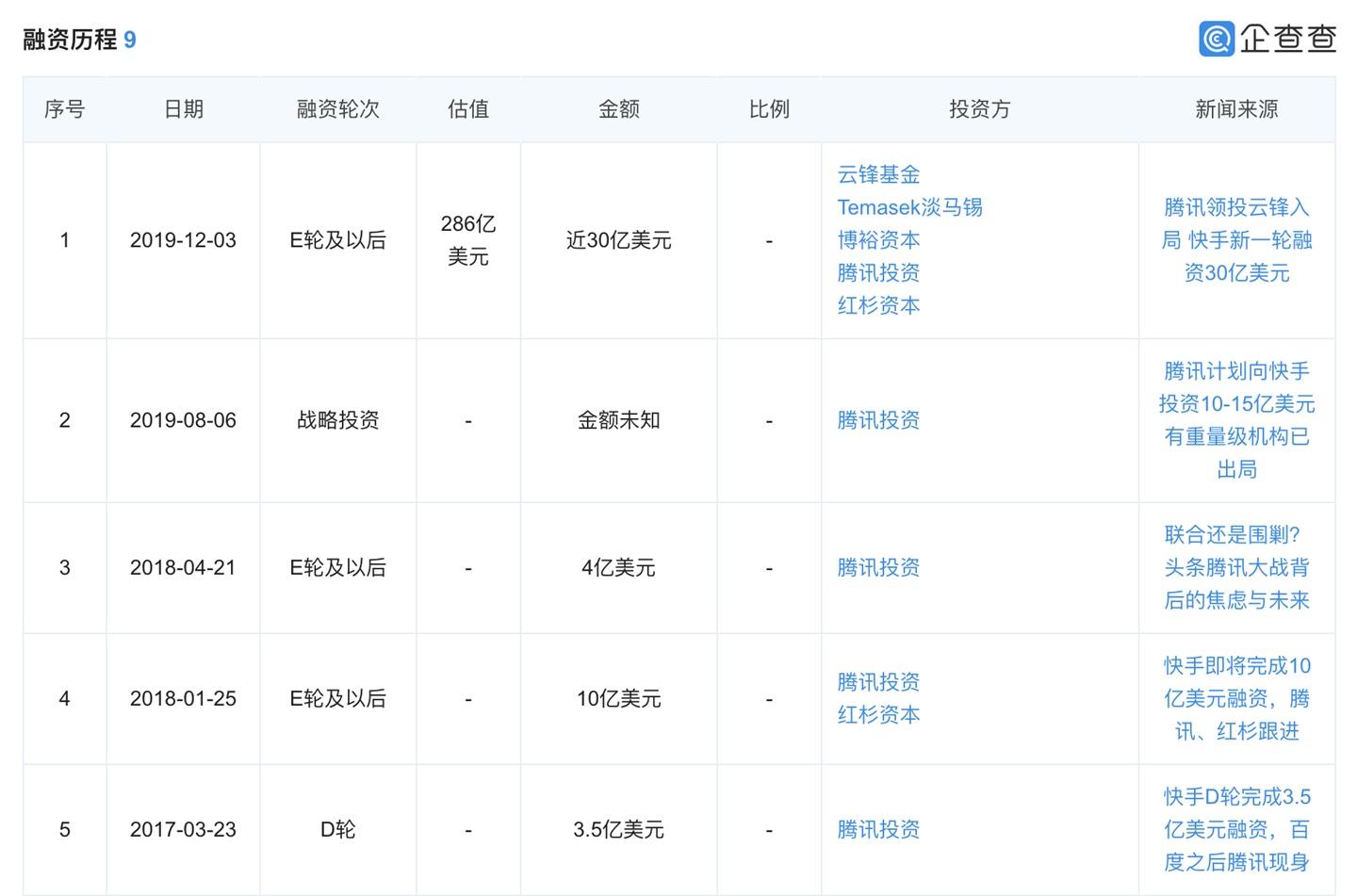The image size is (1357, 896).
Task: Open news link 联合还是围剿?
Action: coord(1236,568)
